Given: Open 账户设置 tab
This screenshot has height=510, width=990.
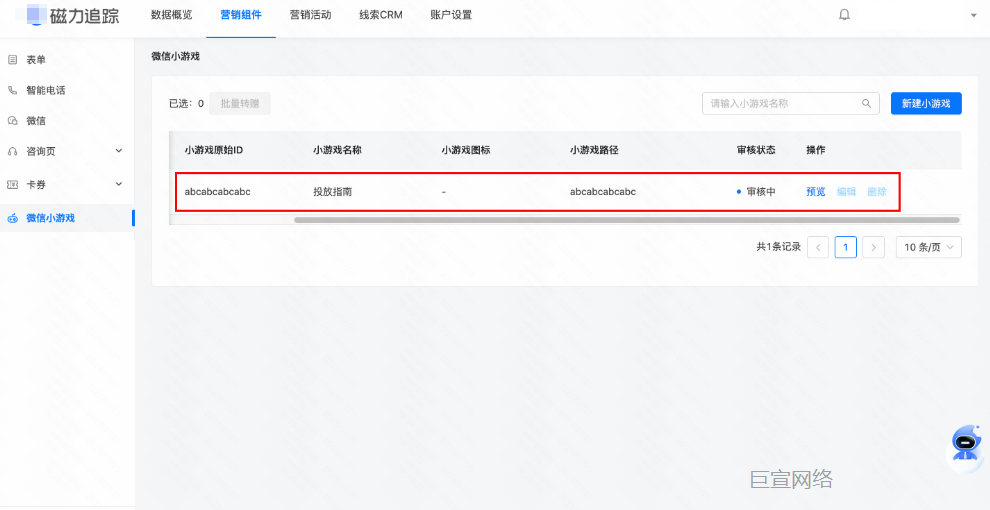Looking at the screenshot, I should click(x=451, y=15).
